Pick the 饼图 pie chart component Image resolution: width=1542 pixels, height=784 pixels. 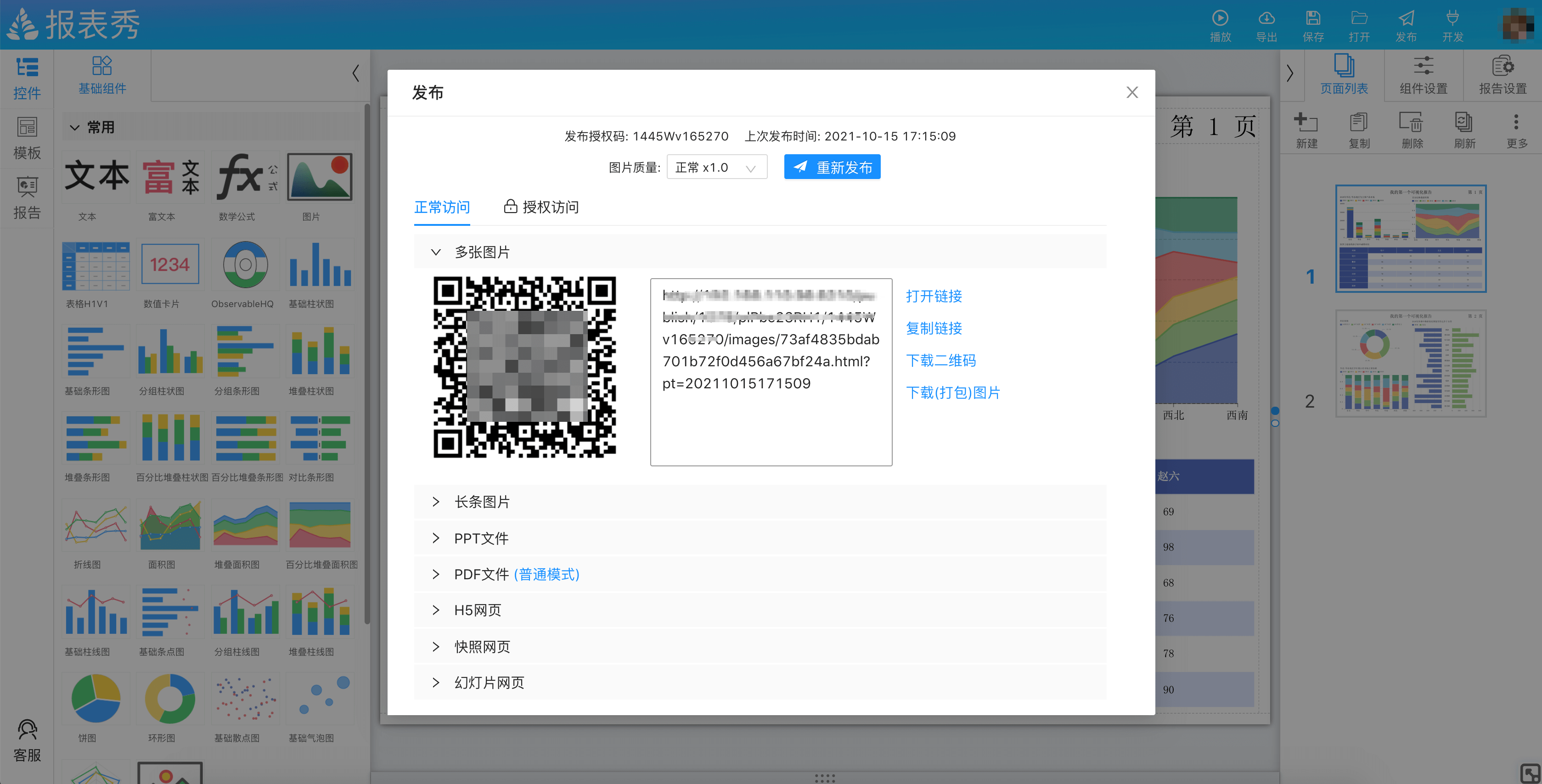[96, 699]
